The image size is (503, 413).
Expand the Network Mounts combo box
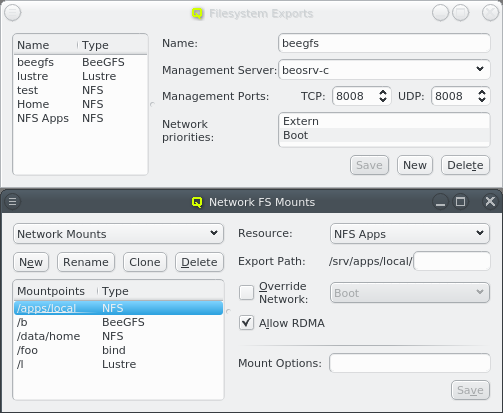pyautogui.click(x=118, y=234)
